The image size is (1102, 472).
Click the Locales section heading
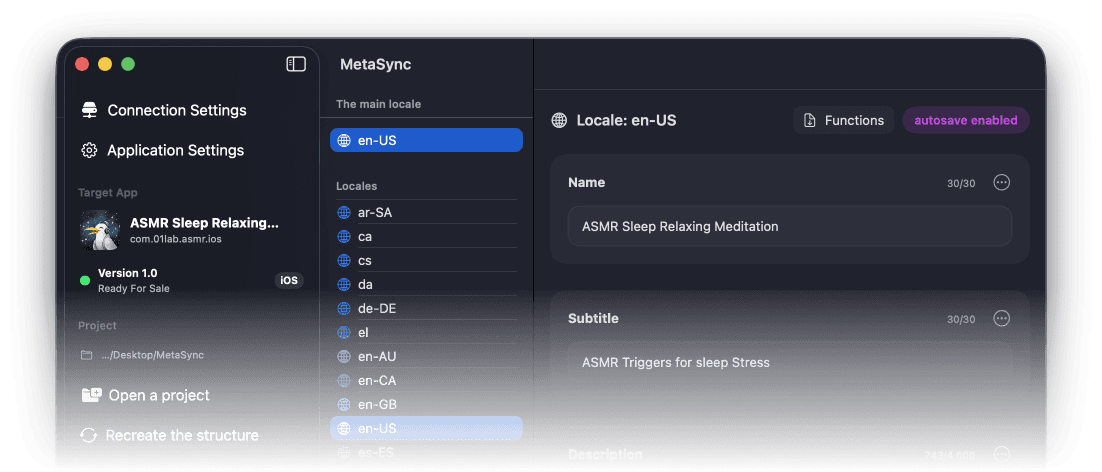pyautogui.click(x=356, y=186)
